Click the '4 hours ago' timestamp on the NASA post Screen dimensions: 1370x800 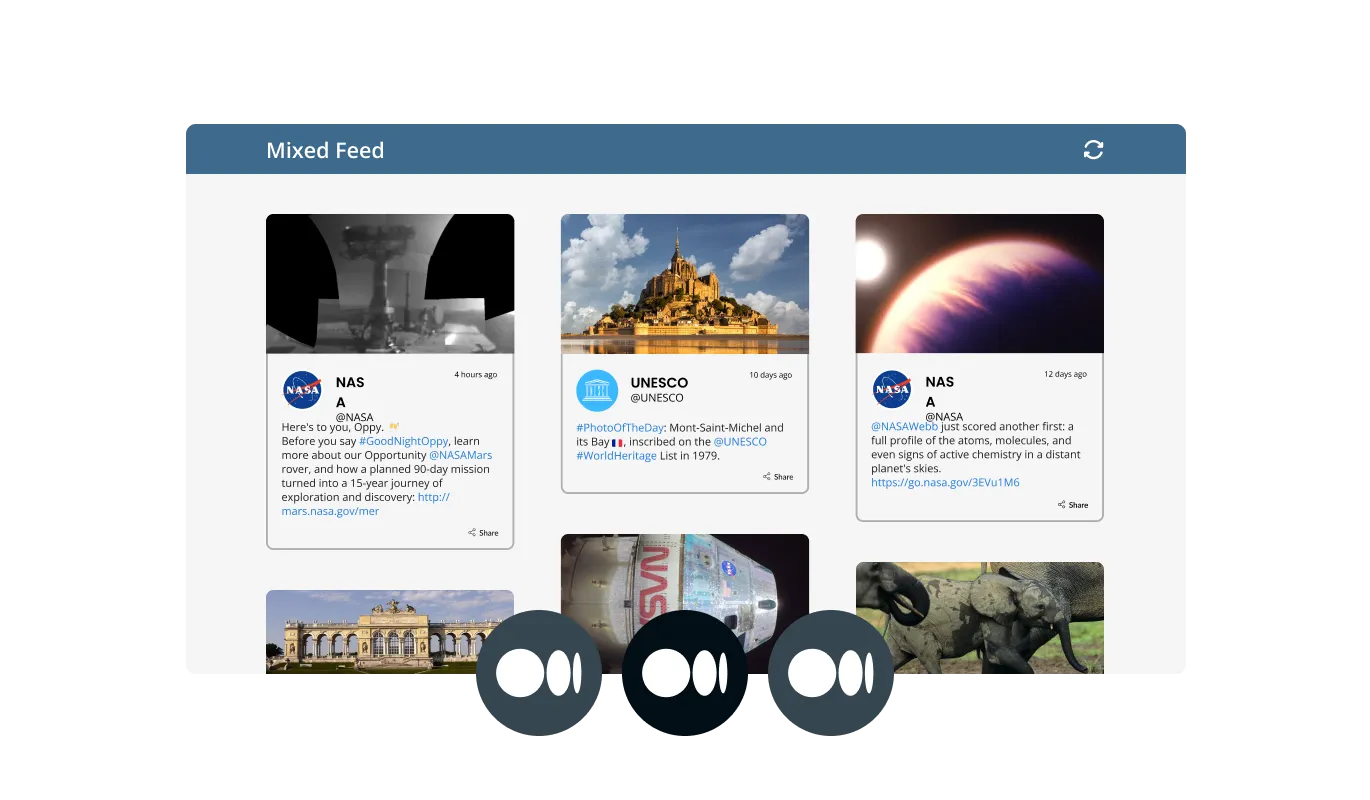coord(476,374)
